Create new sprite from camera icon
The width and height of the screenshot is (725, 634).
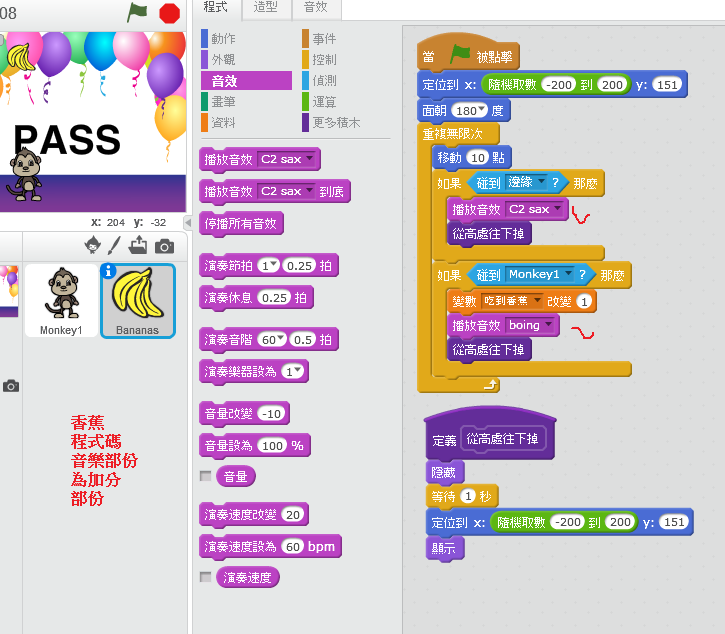tap(164, 246)
